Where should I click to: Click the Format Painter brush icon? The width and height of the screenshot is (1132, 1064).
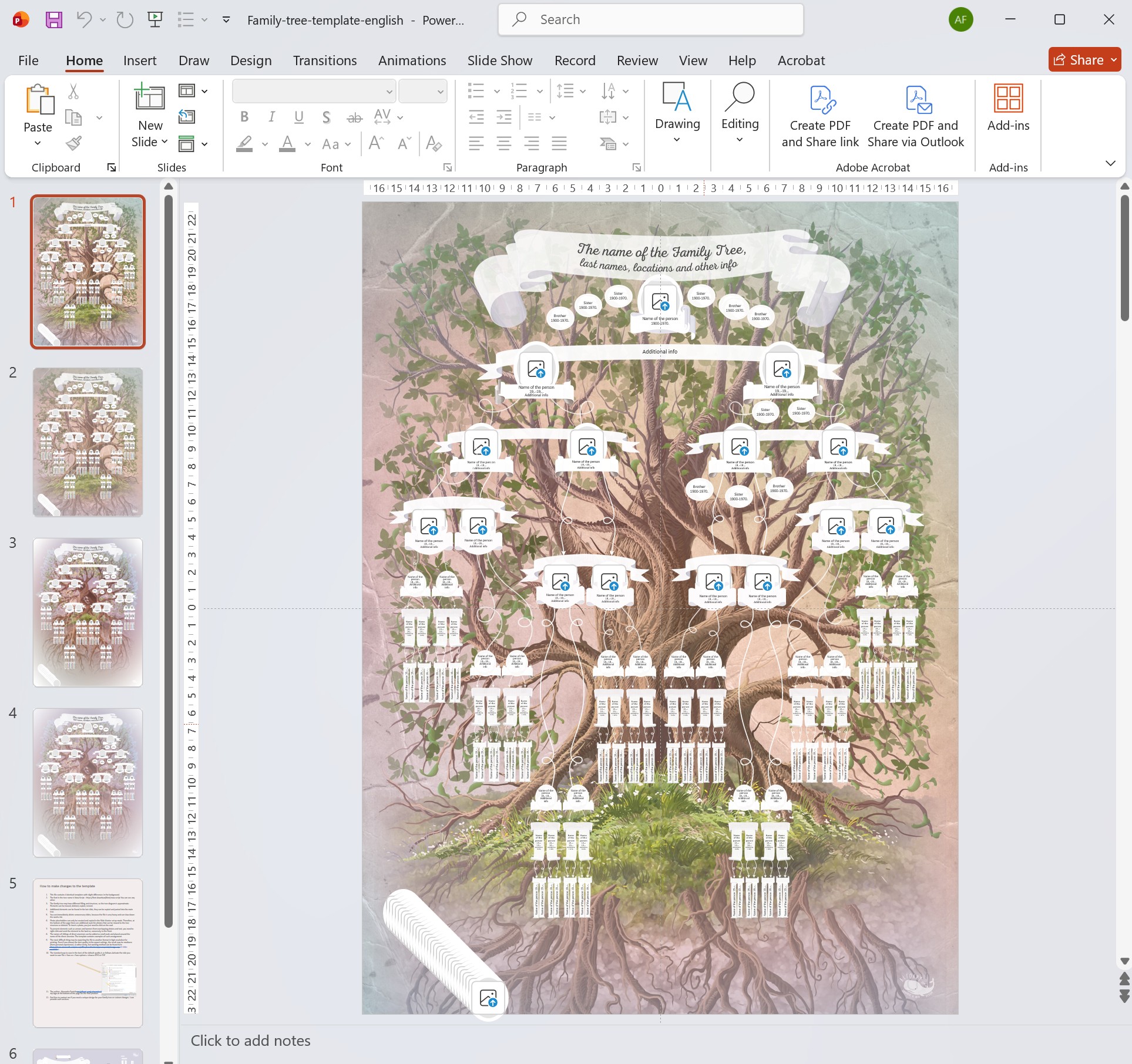click(x=73, y=143)
